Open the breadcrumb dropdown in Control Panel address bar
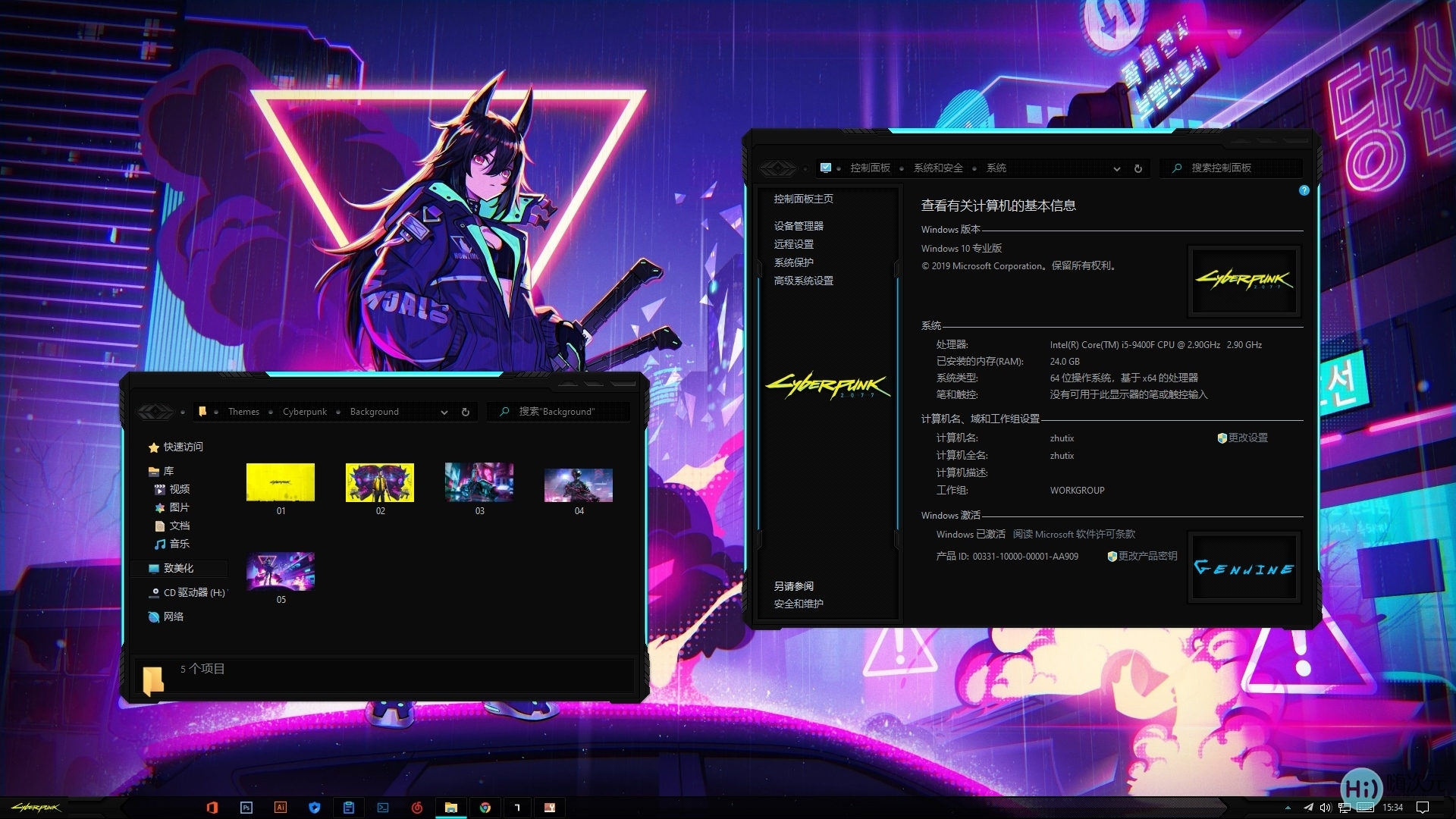The height and width of the screenshot is (819, 1456). pos(1116,168)
